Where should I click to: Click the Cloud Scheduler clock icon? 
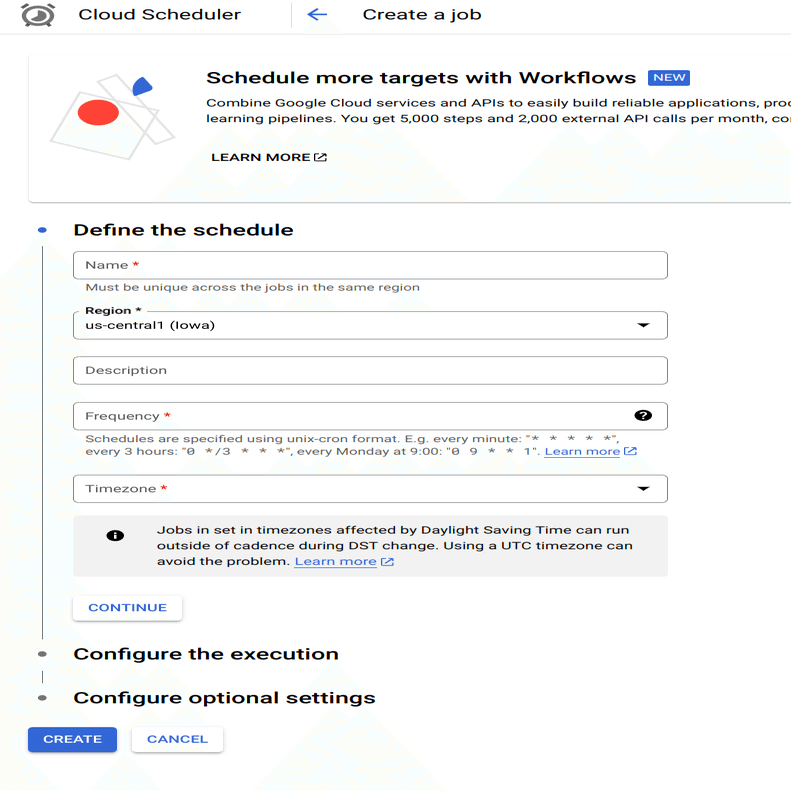click(x=38, y=15)
